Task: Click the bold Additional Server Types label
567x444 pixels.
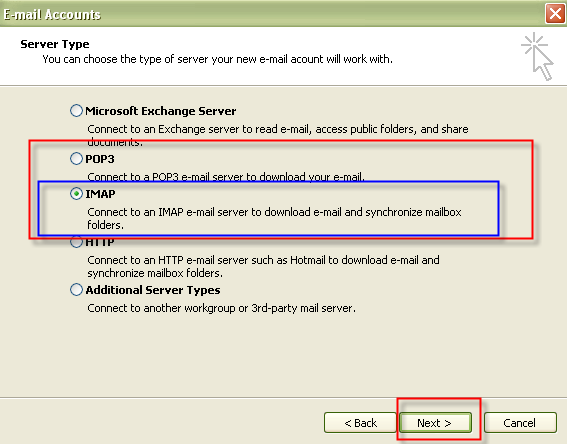Action: (153, 290)
